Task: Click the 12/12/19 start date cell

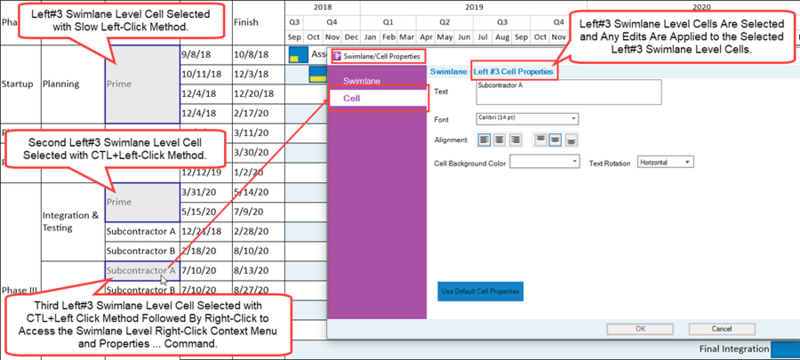Action: [206, 172]
